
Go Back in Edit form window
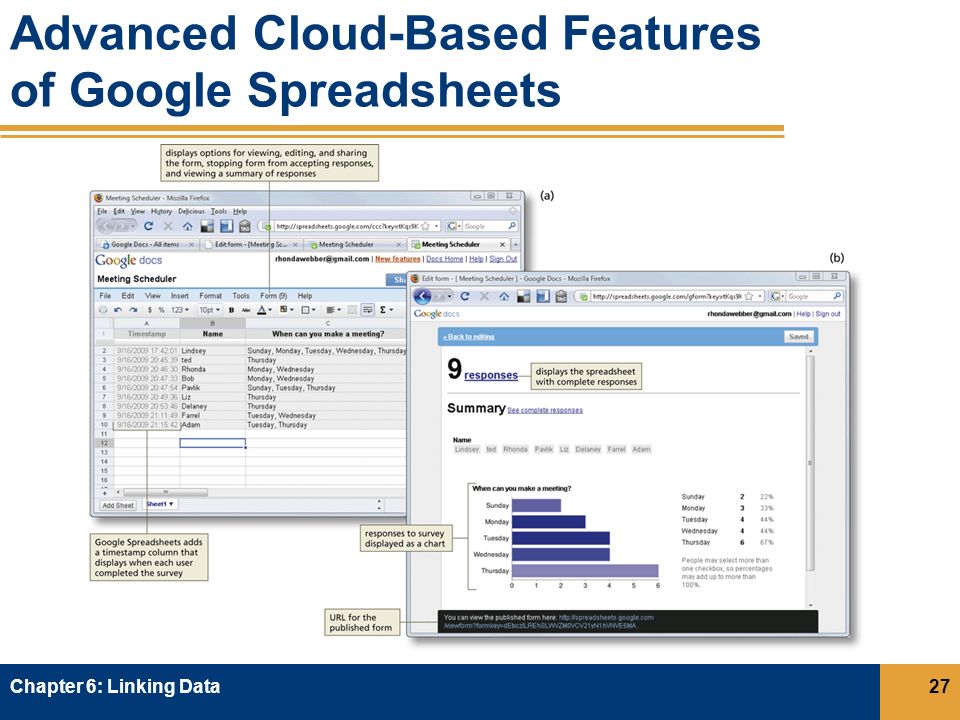click(x=422, y=296)
